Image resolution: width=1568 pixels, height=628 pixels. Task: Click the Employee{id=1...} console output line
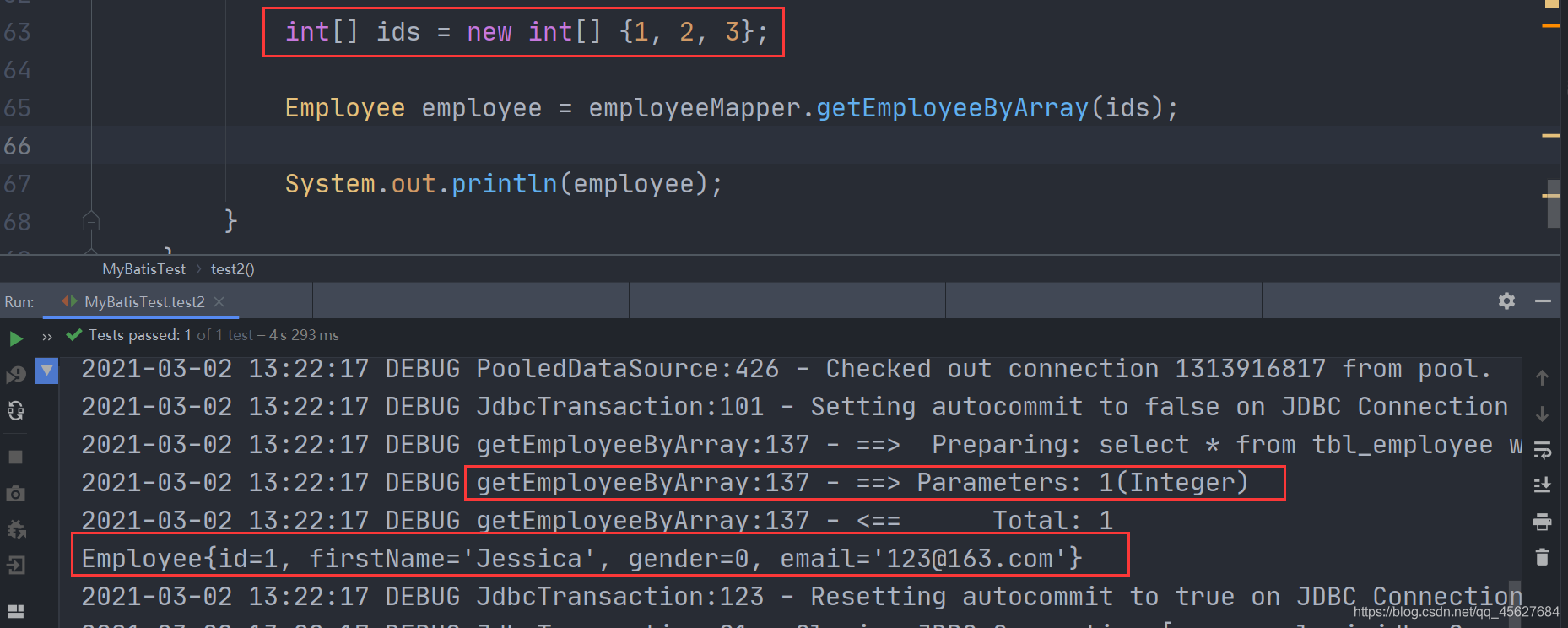click(581, 559)
